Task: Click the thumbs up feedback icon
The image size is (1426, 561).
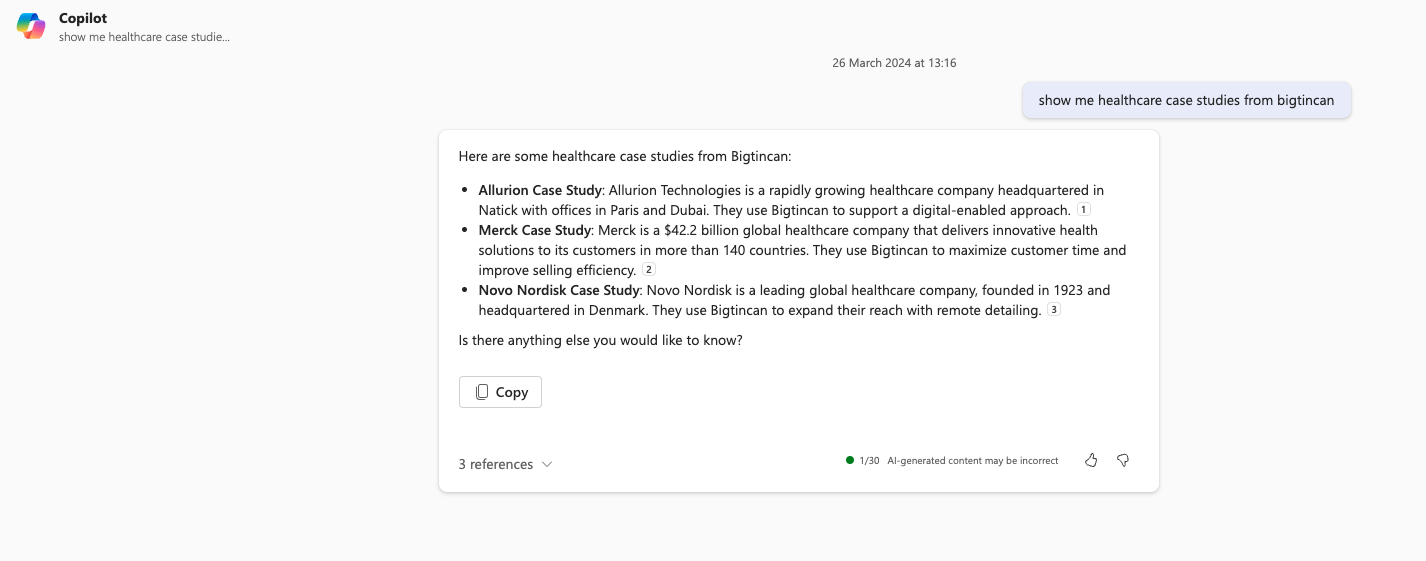Action: pyautogui.click(x=1091, y=460)
